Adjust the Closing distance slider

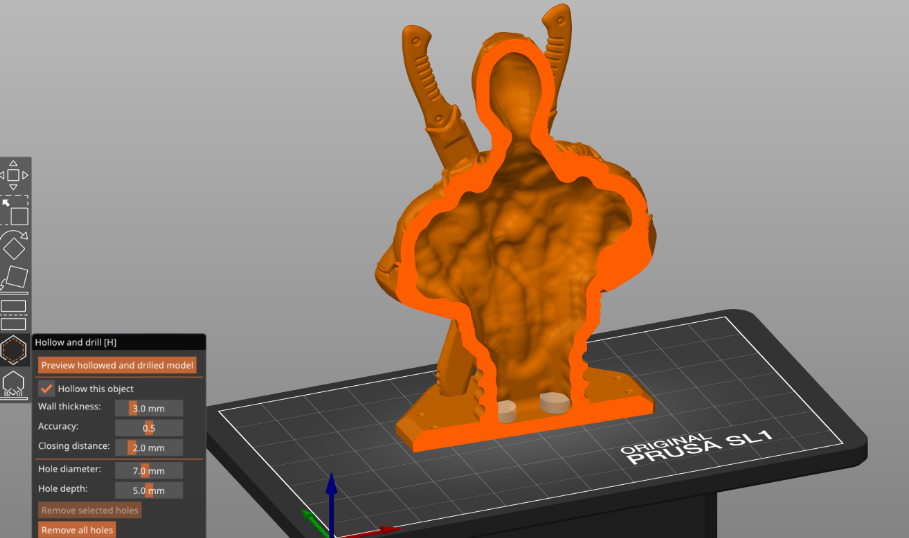(149, 448)
